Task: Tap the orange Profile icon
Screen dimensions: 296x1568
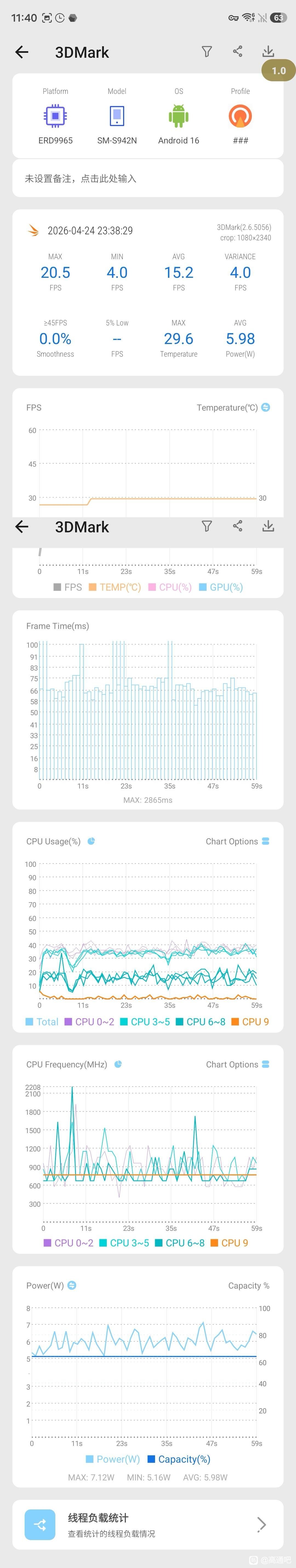Action: click(240, 116)
